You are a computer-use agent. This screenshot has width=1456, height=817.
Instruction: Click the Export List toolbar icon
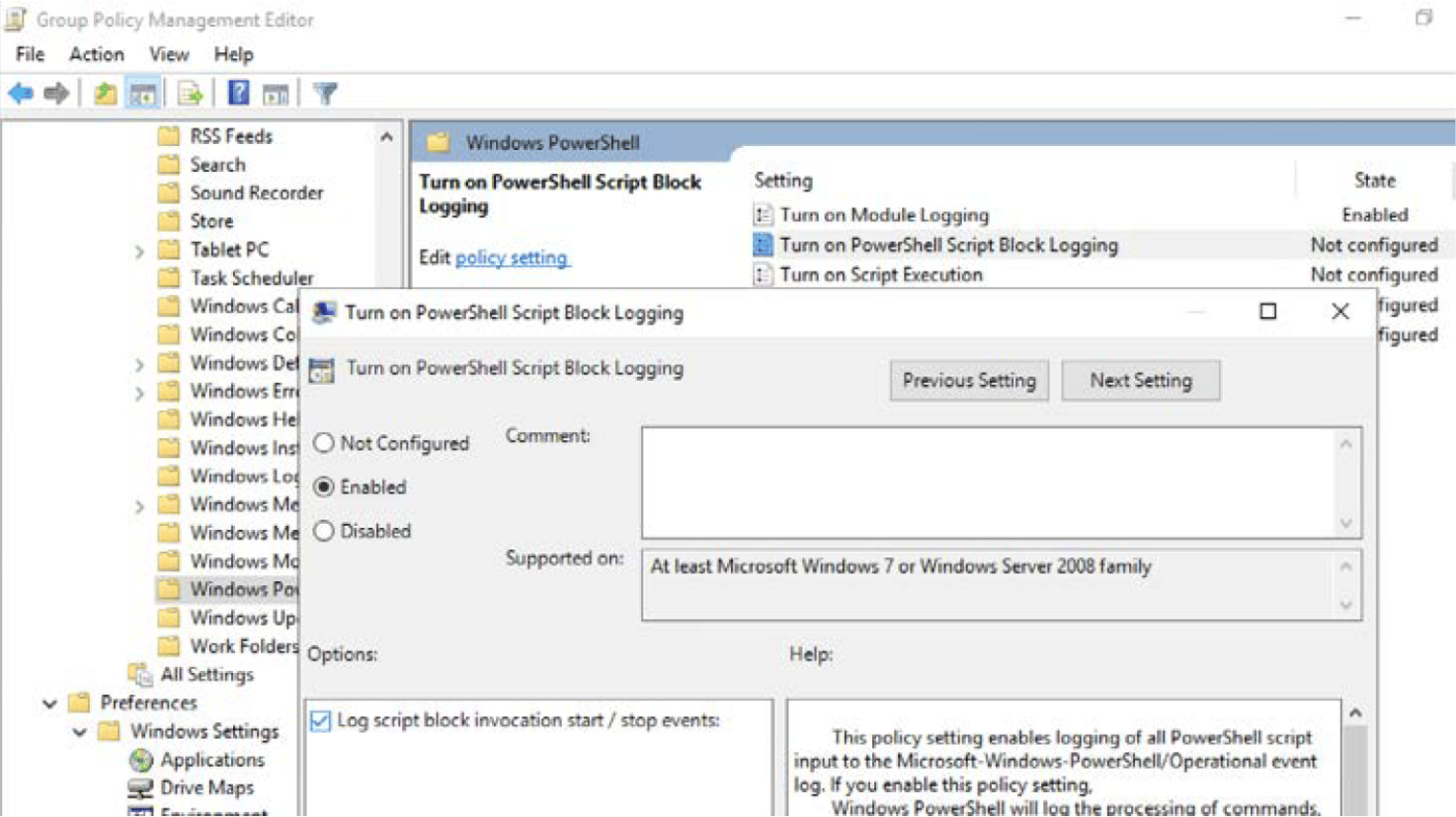pos(189,93)
